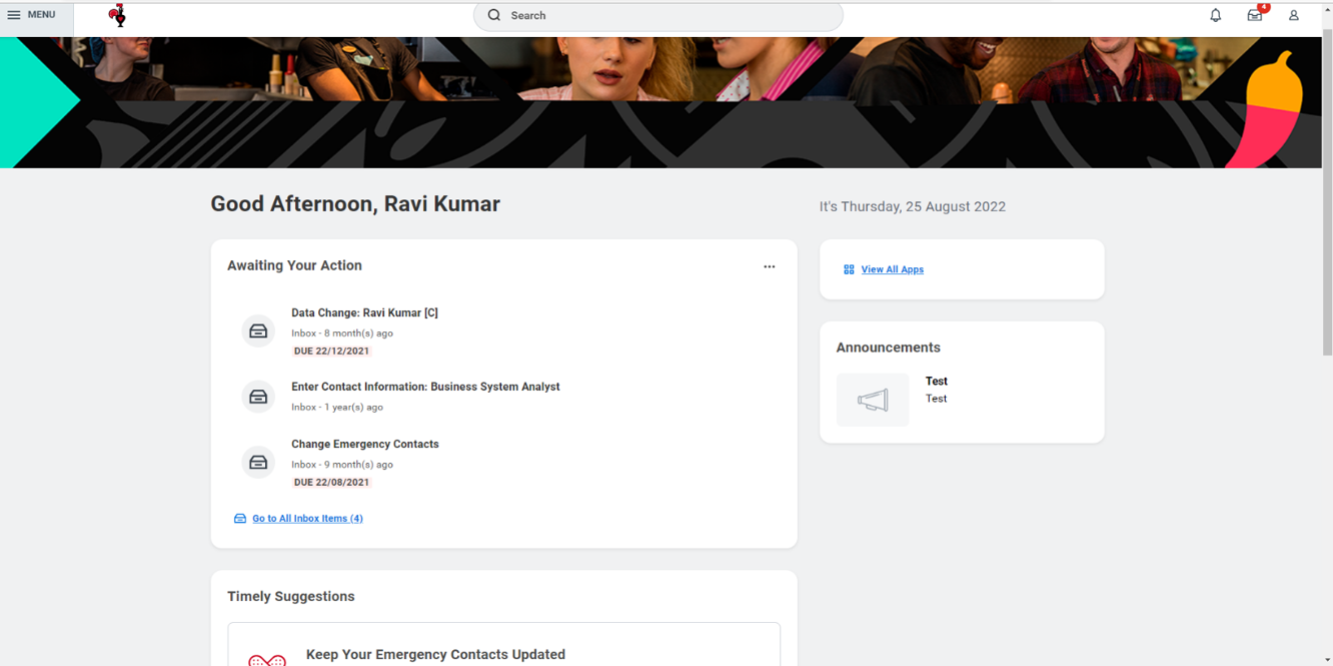Screen dimensions: 1333x666
Task: Click Go to All Inbox Items (4)
Action: tap(307, 518)
